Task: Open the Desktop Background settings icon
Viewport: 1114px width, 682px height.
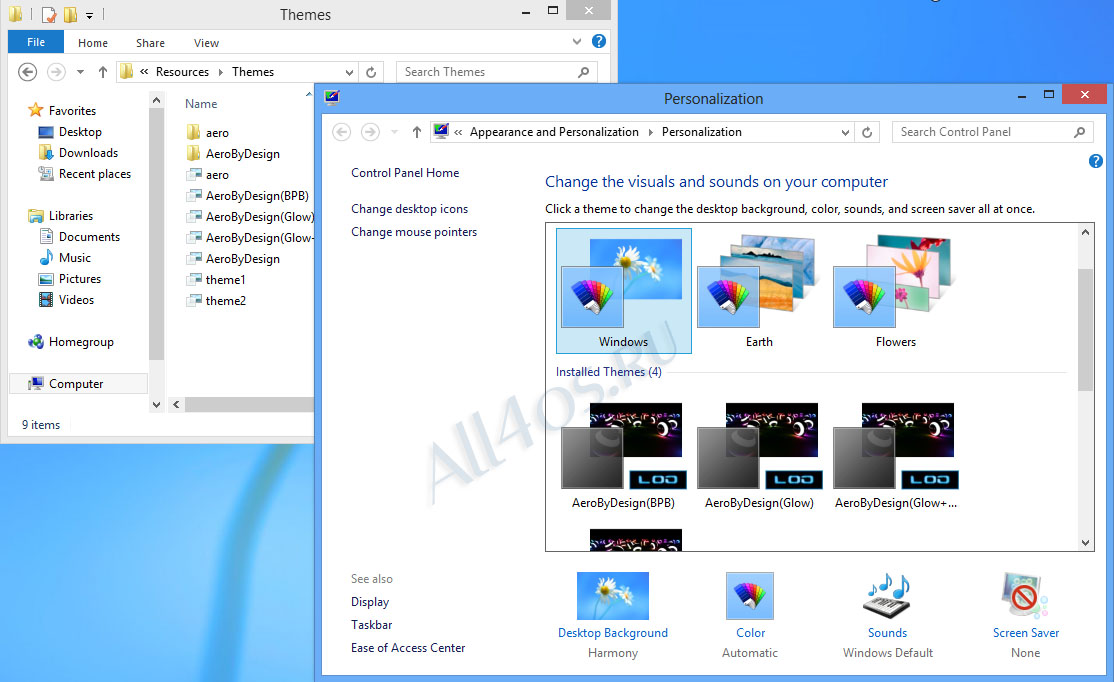Action: pyautogui.click(x=612, y=596)
